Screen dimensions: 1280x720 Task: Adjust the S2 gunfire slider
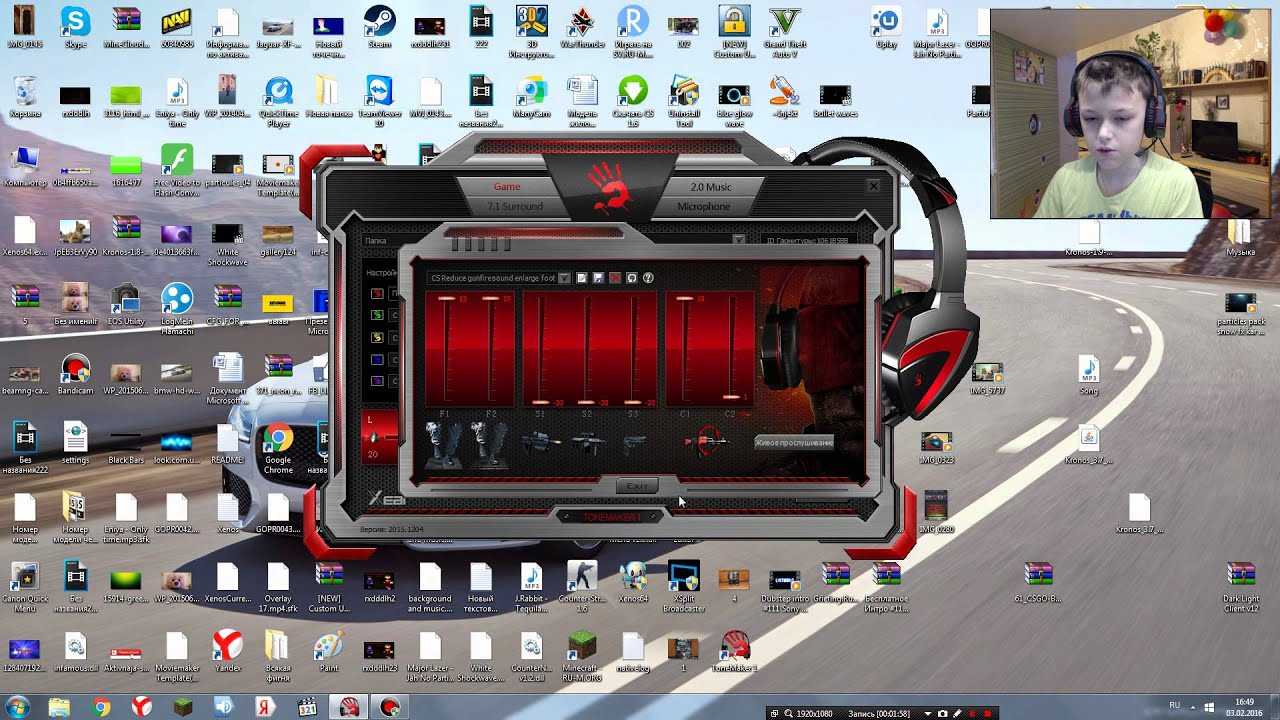point(587,350)
